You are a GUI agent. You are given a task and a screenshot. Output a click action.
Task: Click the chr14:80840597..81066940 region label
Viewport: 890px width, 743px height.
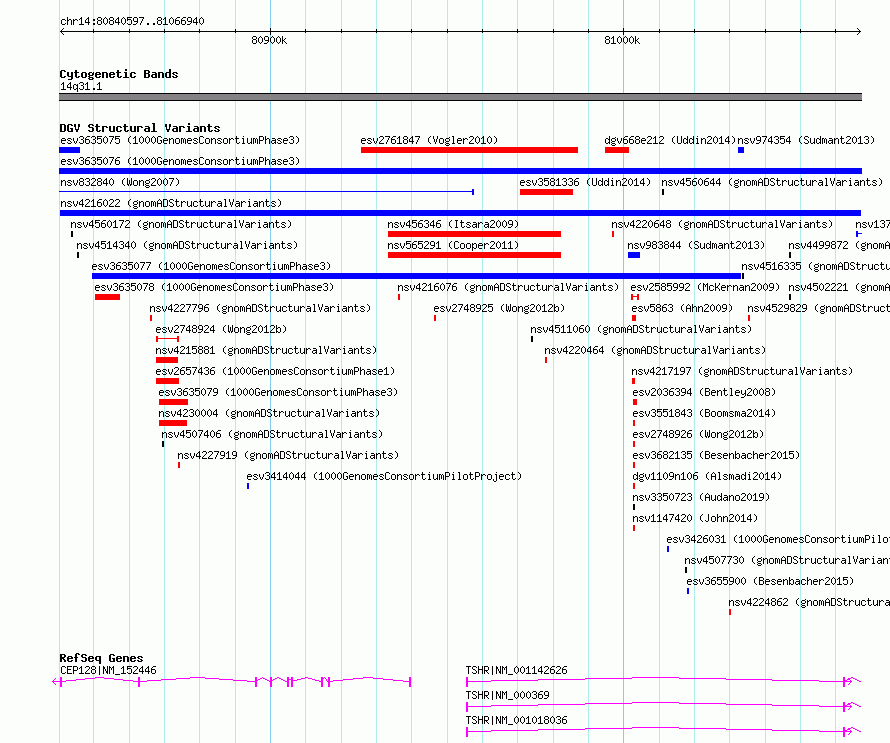(132, 22)
